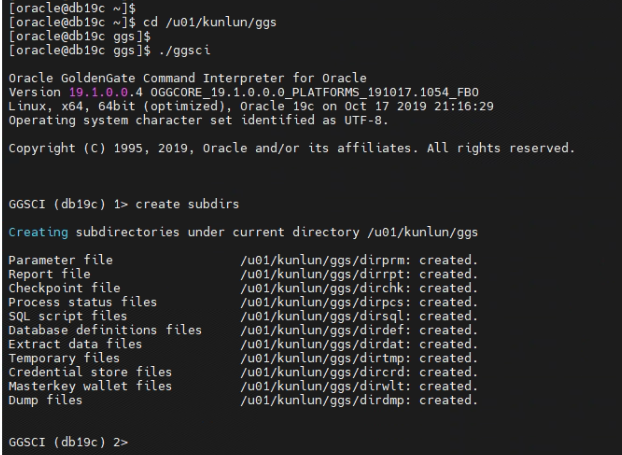The width and height of the screenshot is (622, 455).
Task: Click the '/u01/kunlun/ggs/dirprm' path
Action: tap(322, 260)
